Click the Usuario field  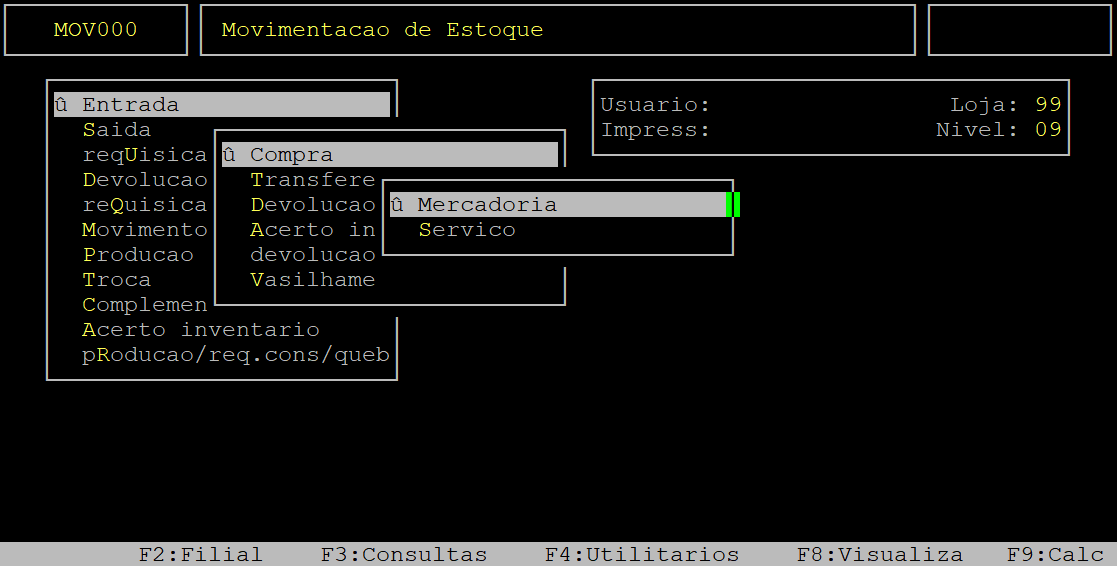coord(655,105)
